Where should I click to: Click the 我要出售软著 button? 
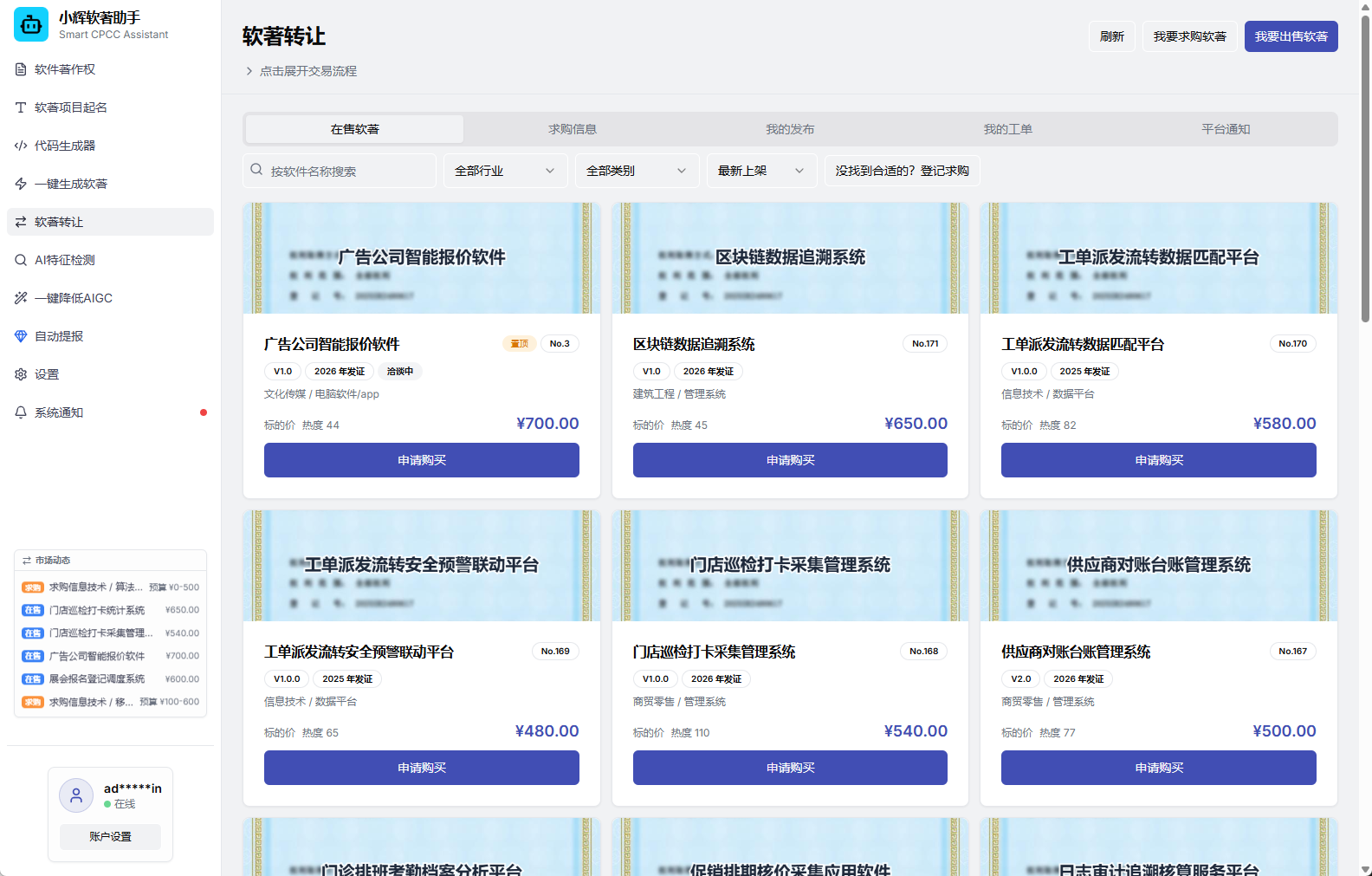point(1291,36)
